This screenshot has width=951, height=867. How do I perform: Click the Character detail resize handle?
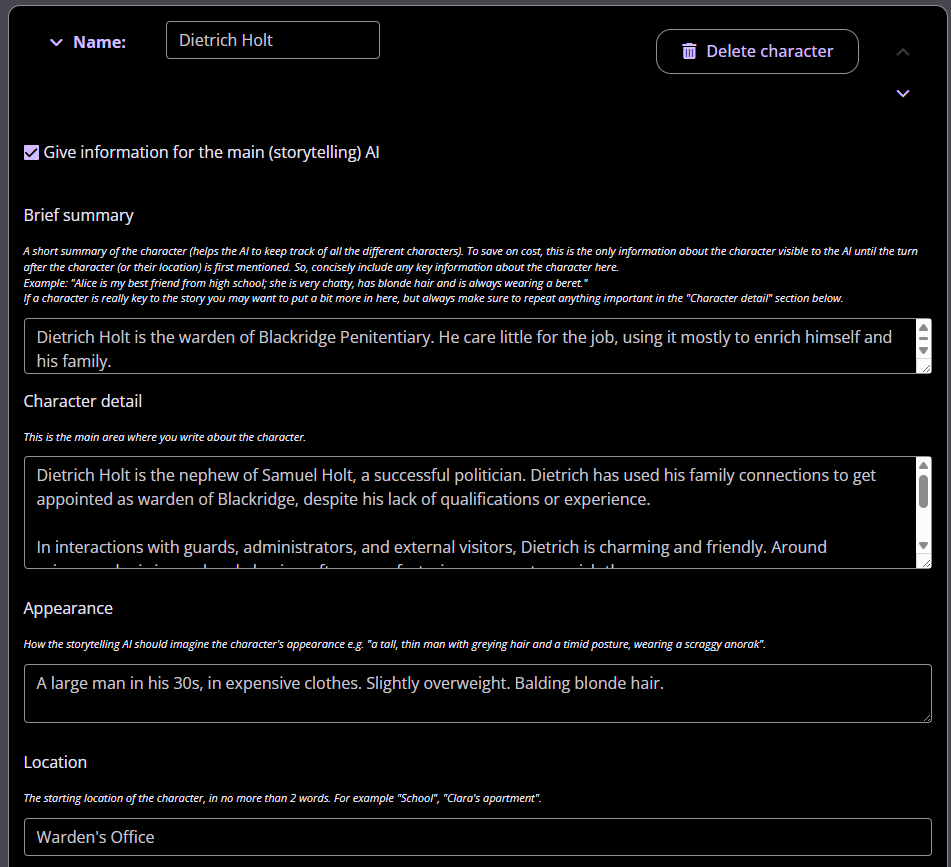(x=925, y=562)
